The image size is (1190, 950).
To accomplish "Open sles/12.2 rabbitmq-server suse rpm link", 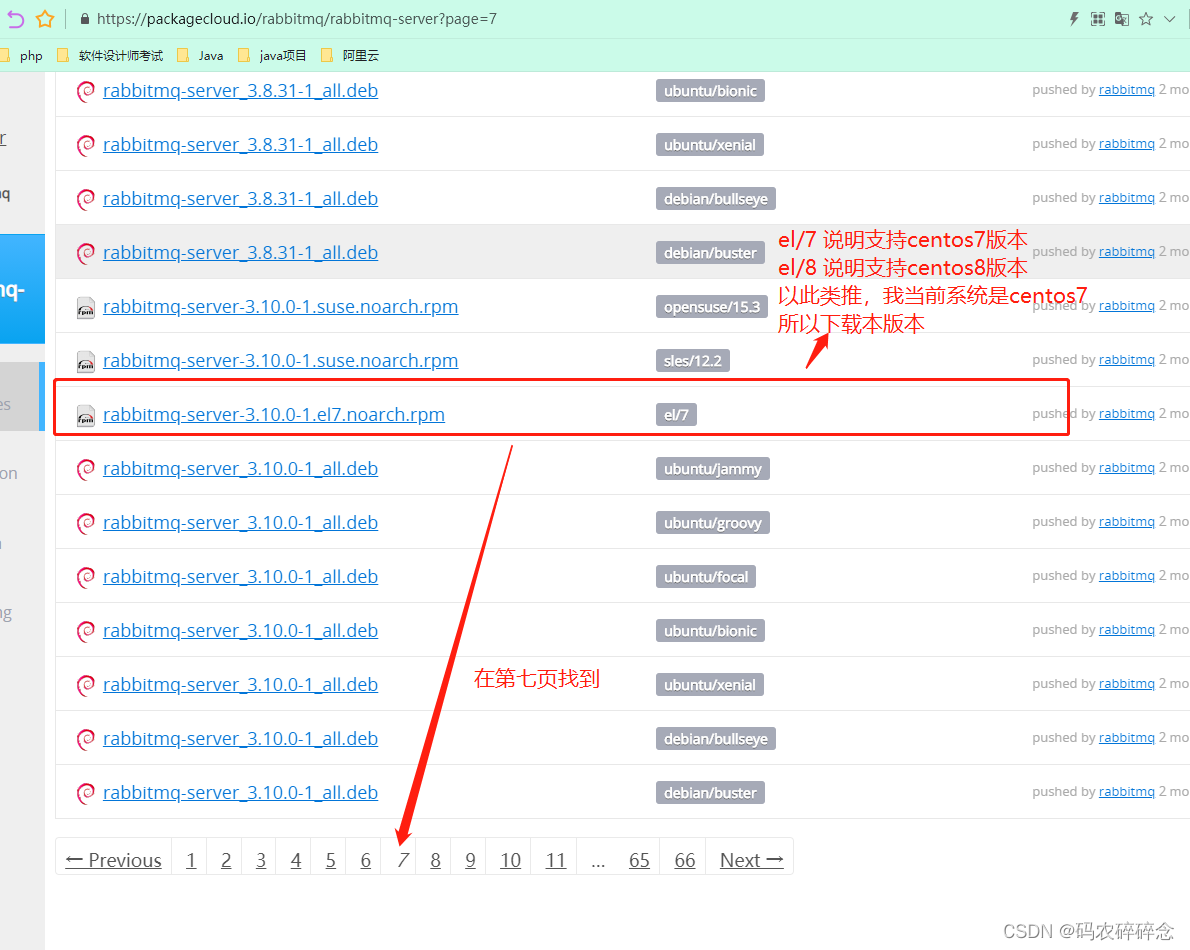I will [x=281, y=360].
